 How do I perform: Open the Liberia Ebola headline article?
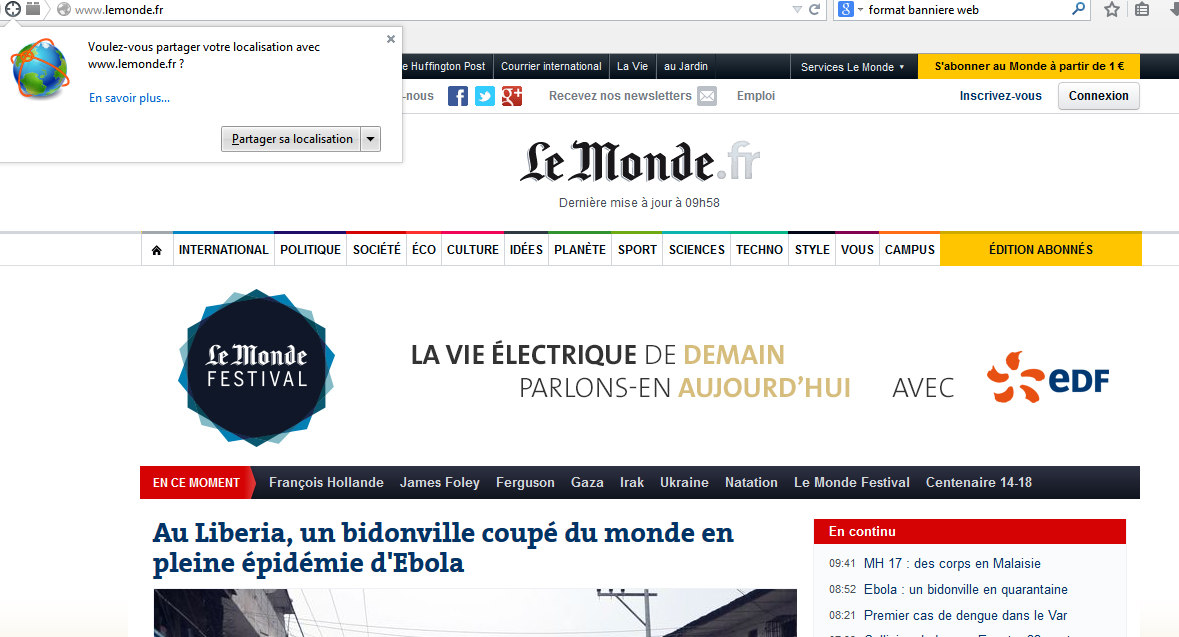click(x=443, y=548)
